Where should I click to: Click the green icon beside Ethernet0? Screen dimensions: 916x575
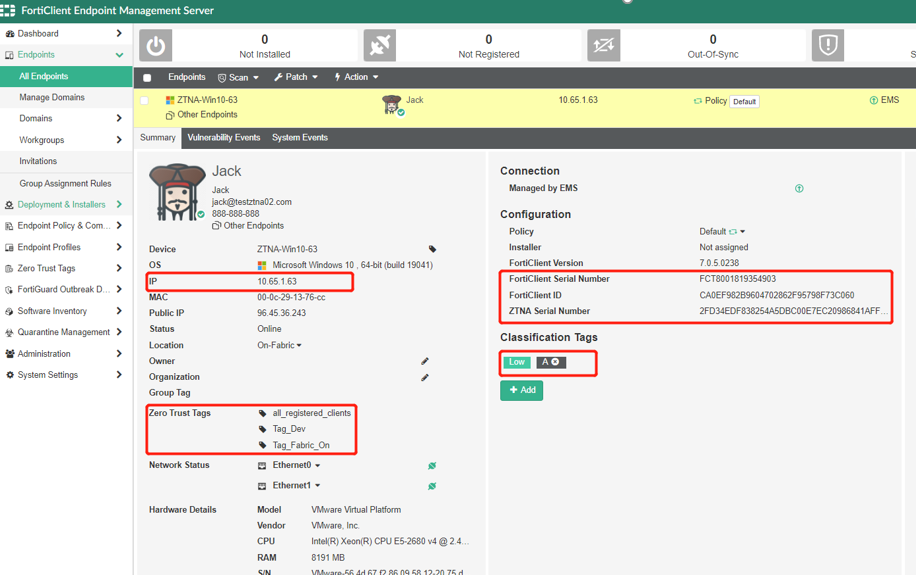432,466
